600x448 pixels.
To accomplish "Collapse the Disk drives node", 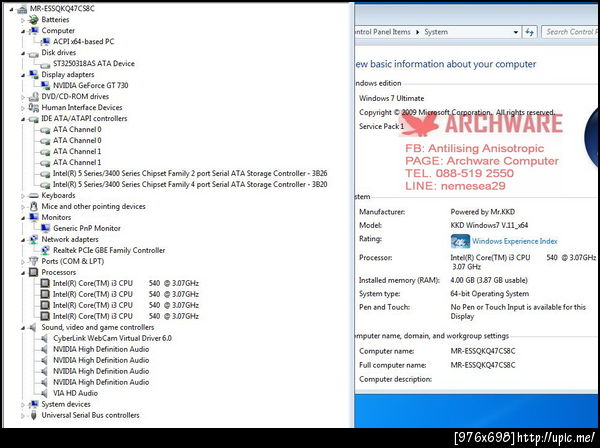I will [23, 53].
